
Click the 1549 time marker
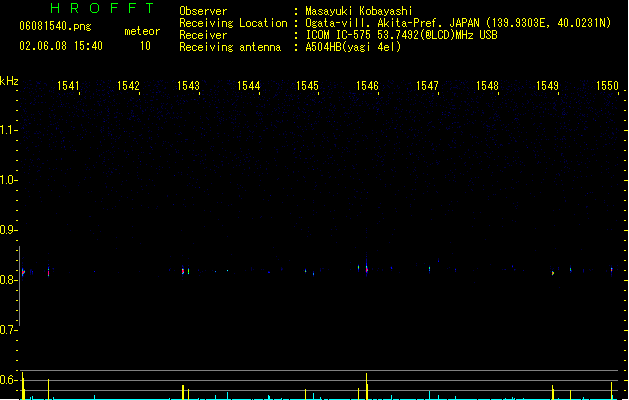(x=547, y=86)
